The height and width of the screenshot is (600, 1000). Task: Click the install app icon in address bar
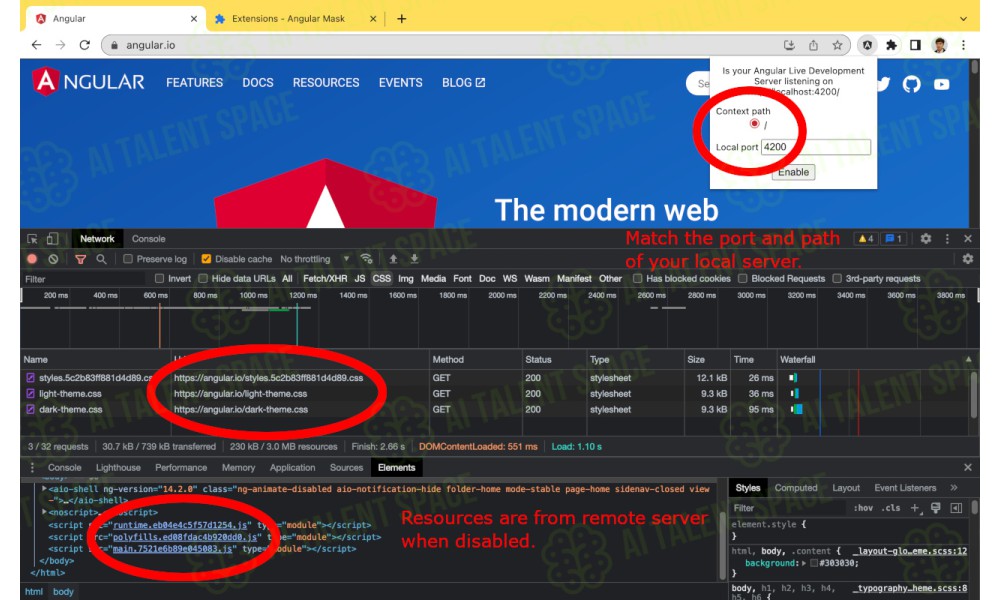coord(790,45)
